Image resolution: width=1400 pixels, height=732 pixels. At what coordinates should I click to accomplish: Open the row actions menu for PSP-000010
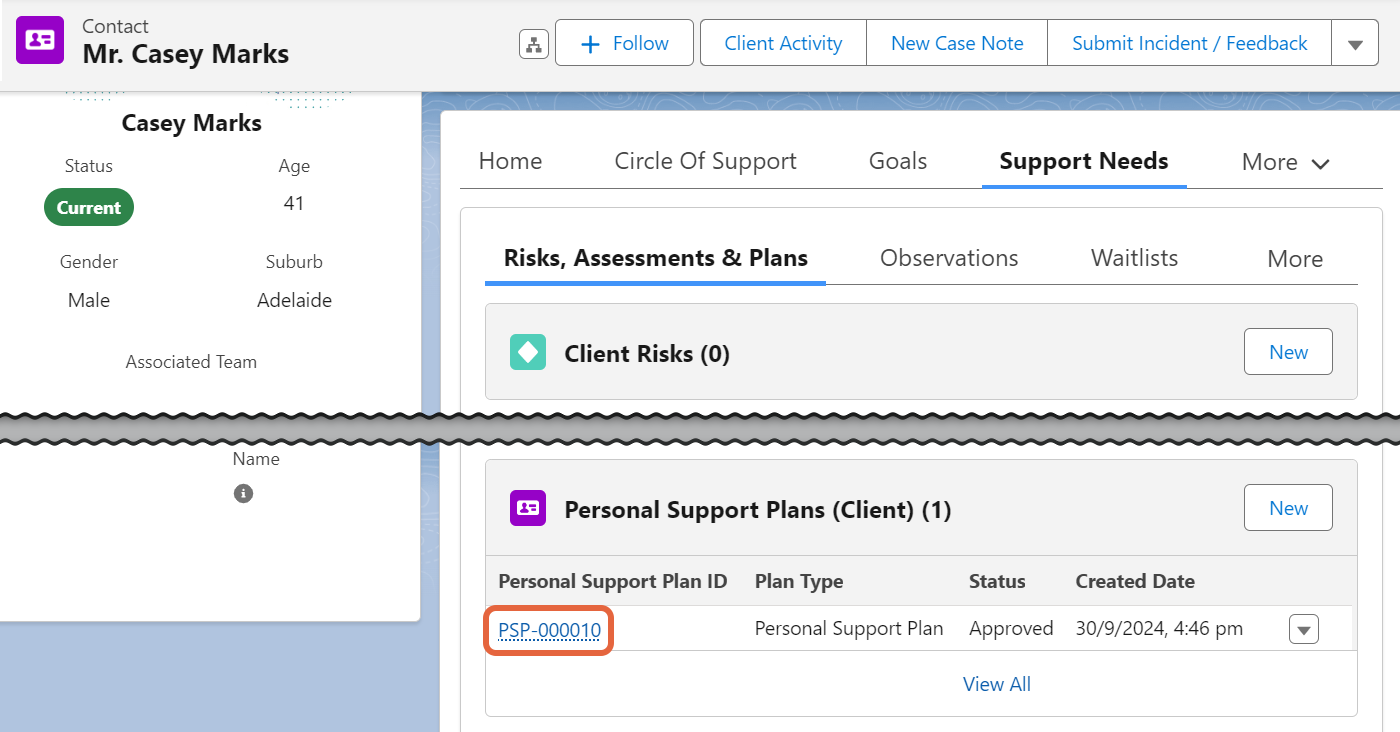click(1303, 628)
